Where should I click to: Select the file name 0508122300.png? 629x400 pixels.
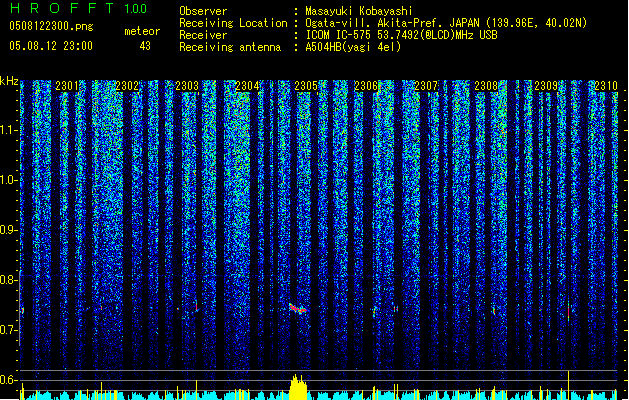pyautogui.click(x=51, y=27)
